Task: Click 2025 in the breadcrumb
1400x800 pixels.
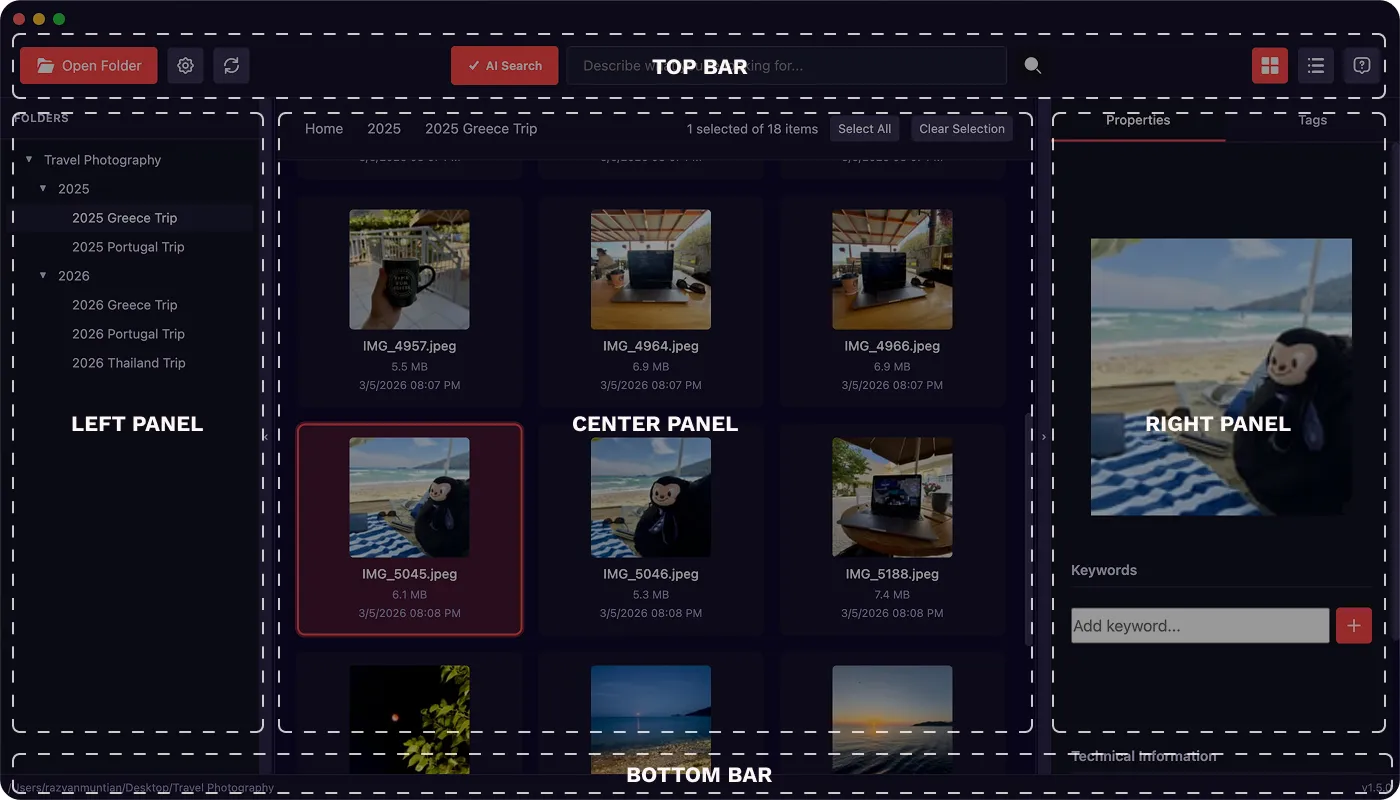Action: [x=384, y=129]
